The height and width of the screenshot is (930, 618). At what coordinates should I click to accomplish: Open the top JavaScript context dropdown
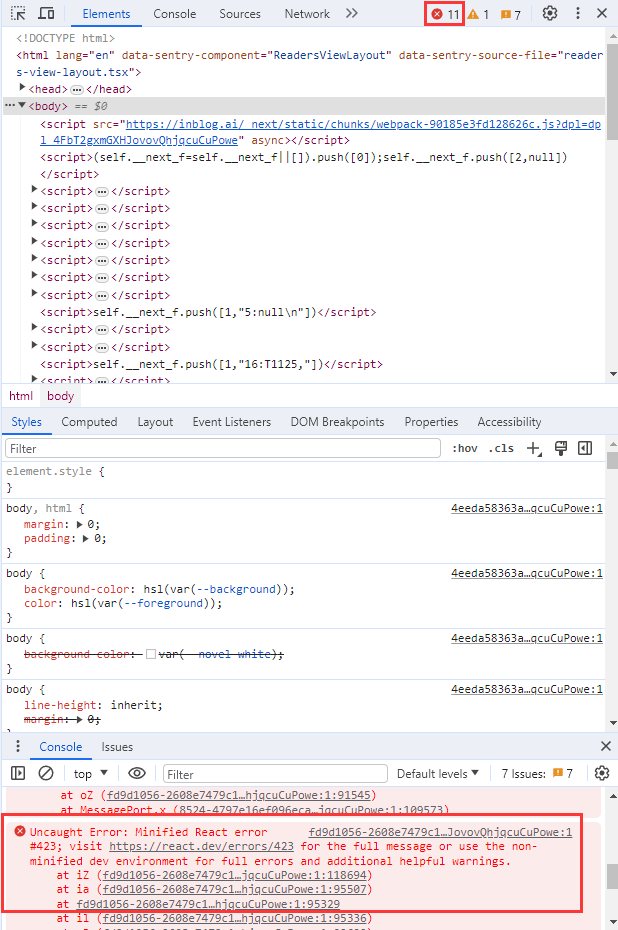(91, 774)
